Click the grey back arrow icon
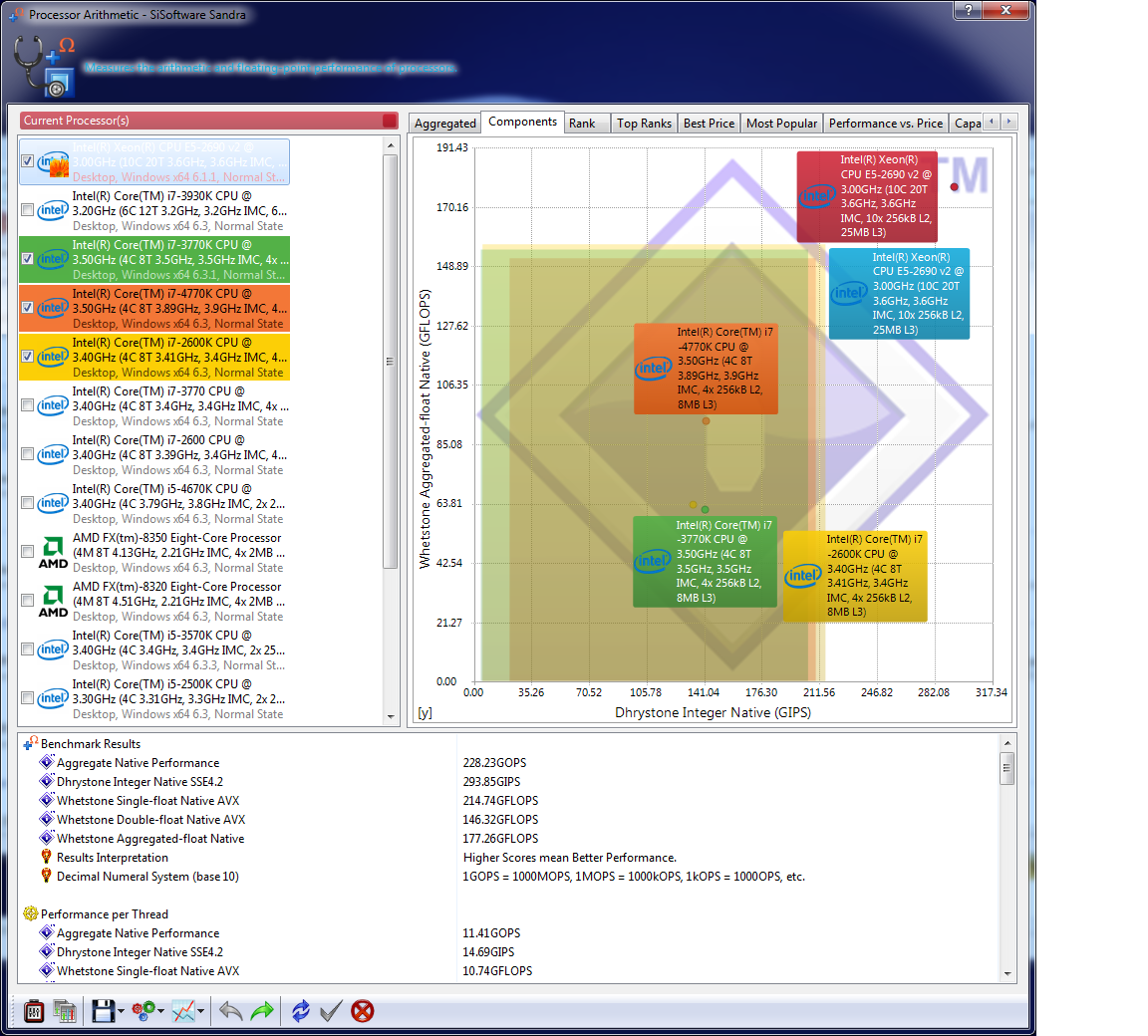 [231, 1011]
